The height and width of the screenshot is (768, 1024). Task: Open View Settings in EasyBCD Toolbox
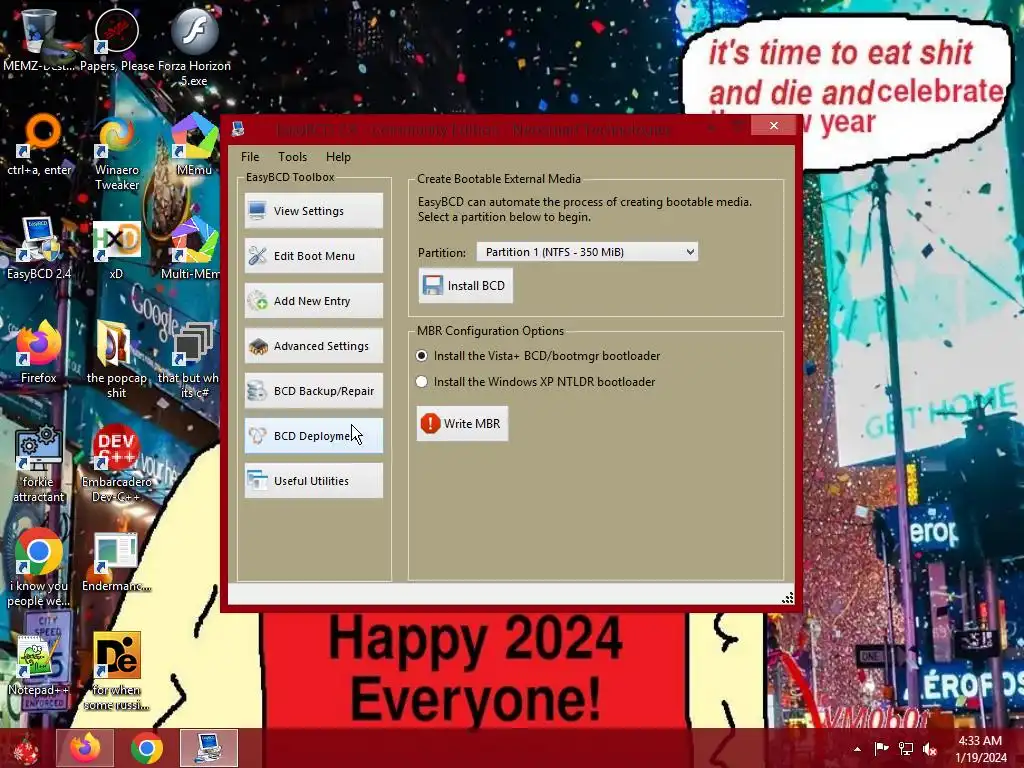pos(313,210)
